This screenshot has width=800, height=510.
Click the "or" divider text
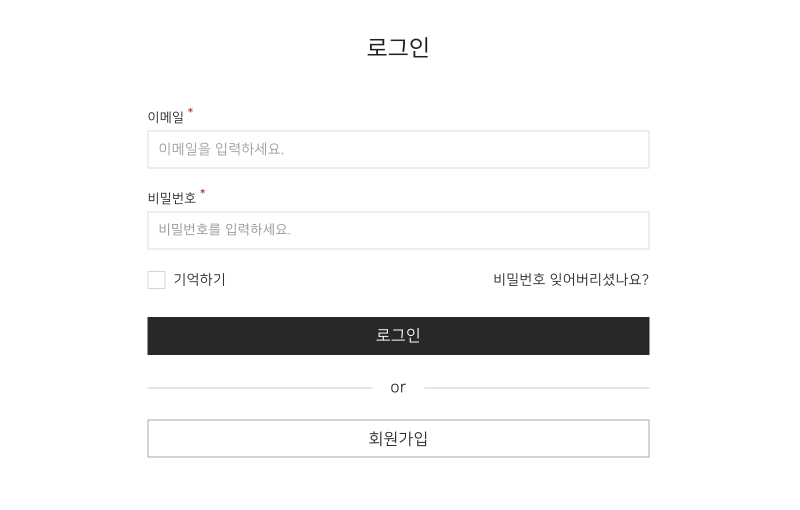coord(398,387)
